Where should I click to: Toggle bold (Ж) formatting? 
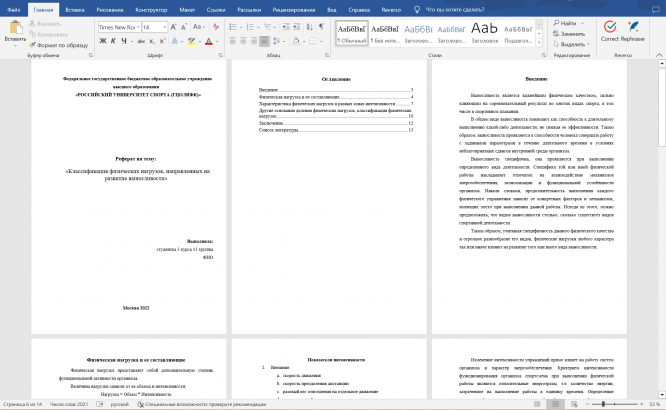(103, 41)
